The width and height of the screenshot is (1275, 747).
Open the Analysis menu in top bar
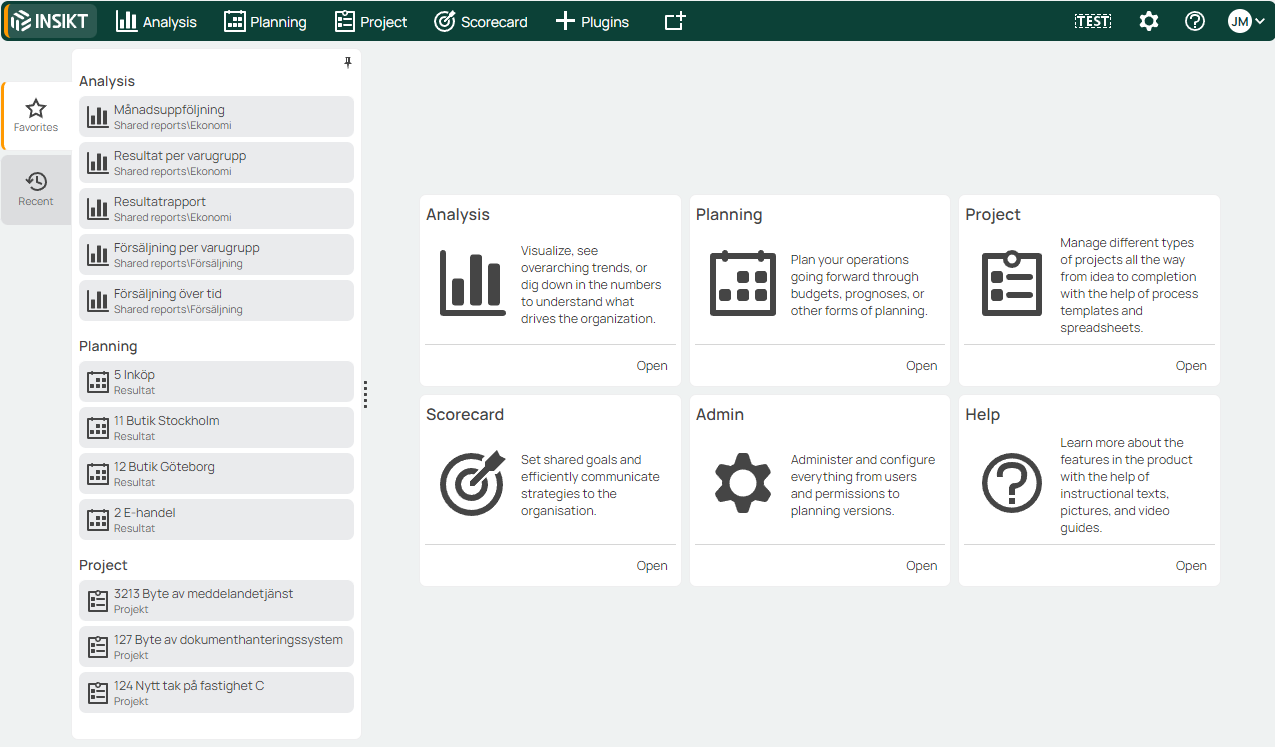(x=156, y=21)
